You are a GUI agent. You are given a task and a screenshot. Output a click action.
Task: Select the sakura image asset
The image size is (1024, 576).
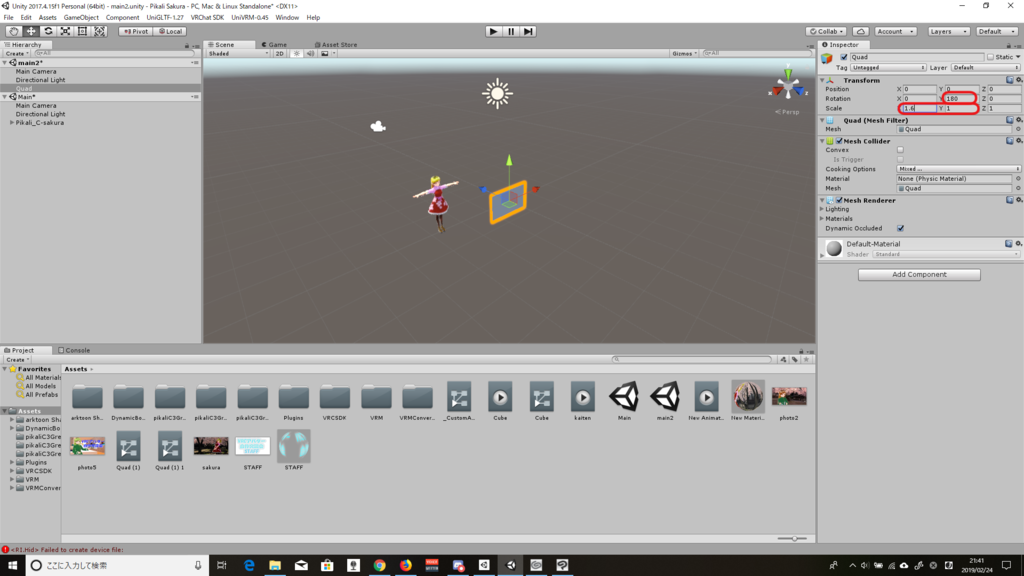click(x=211, y=450)
